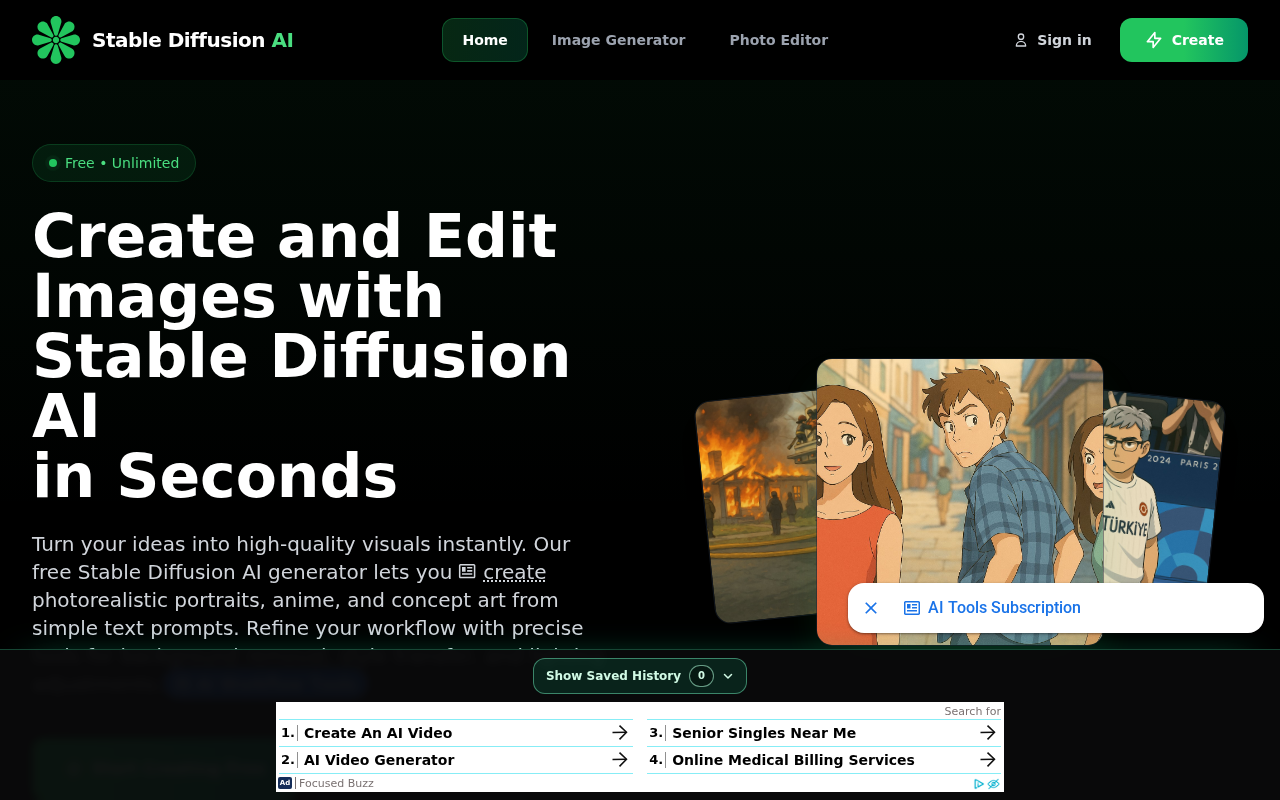The width and height of the screenshot is (1280, 800).
Task: Click the arrow next to Senior Singles Near Me
Action: coord(988,733)
